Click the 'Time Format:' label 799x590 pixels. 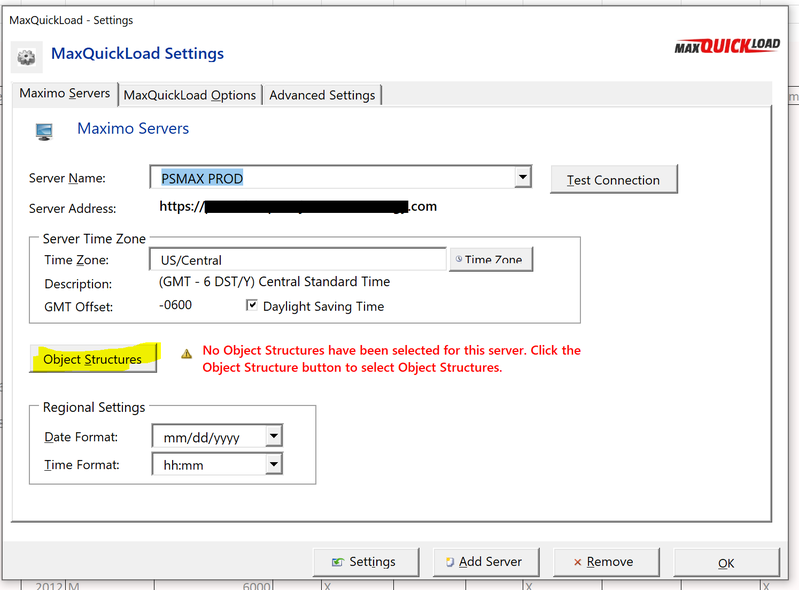pos(82,465)
